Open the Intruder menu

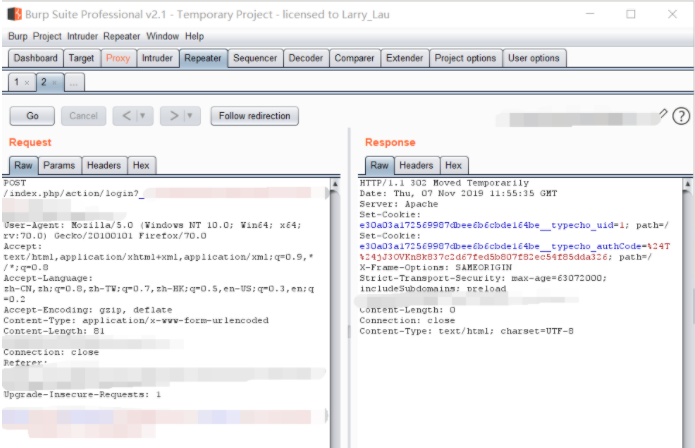pyautogui.click(x=82, y=36)
